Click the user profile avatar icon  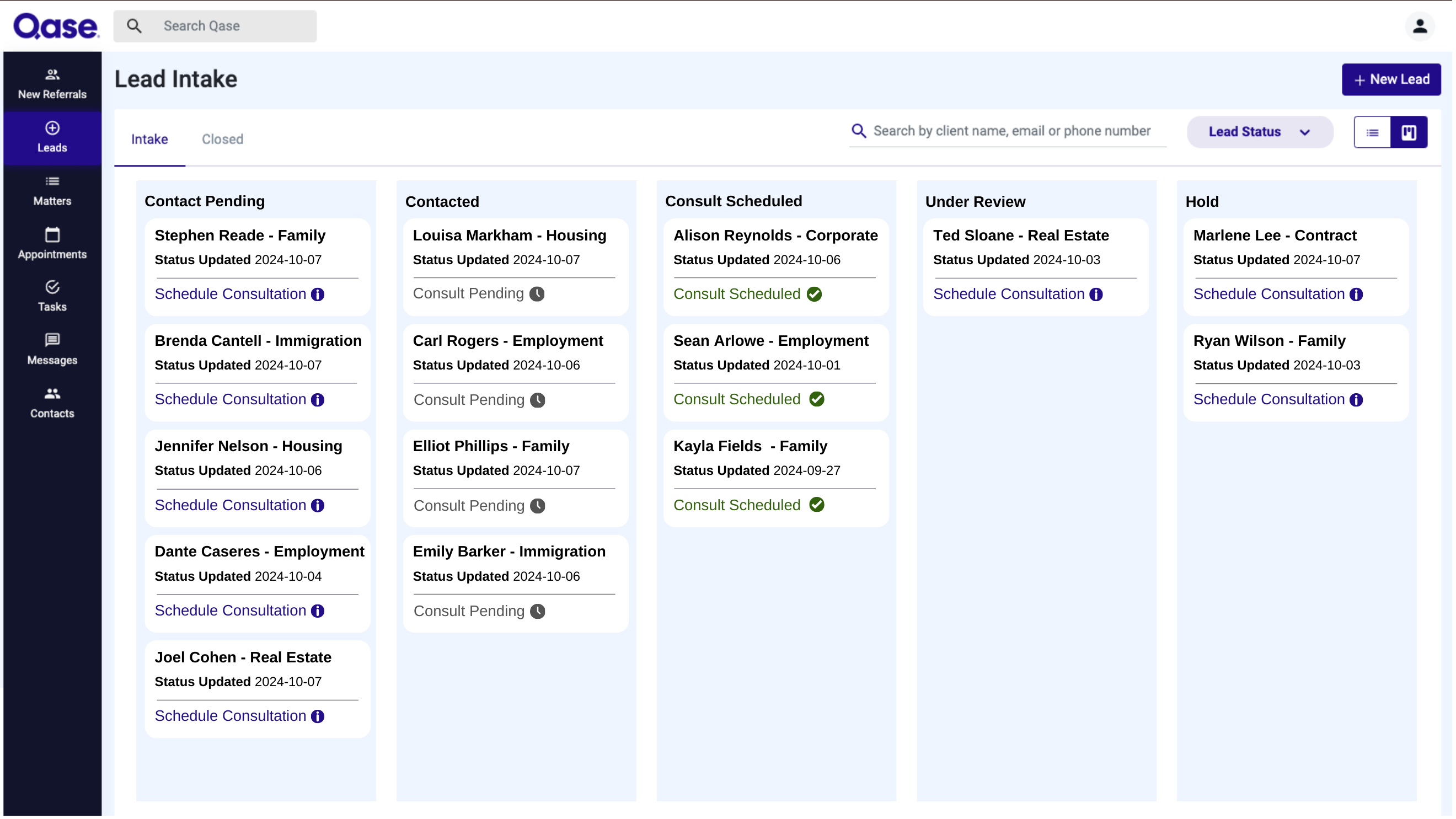coord(1423,26)
